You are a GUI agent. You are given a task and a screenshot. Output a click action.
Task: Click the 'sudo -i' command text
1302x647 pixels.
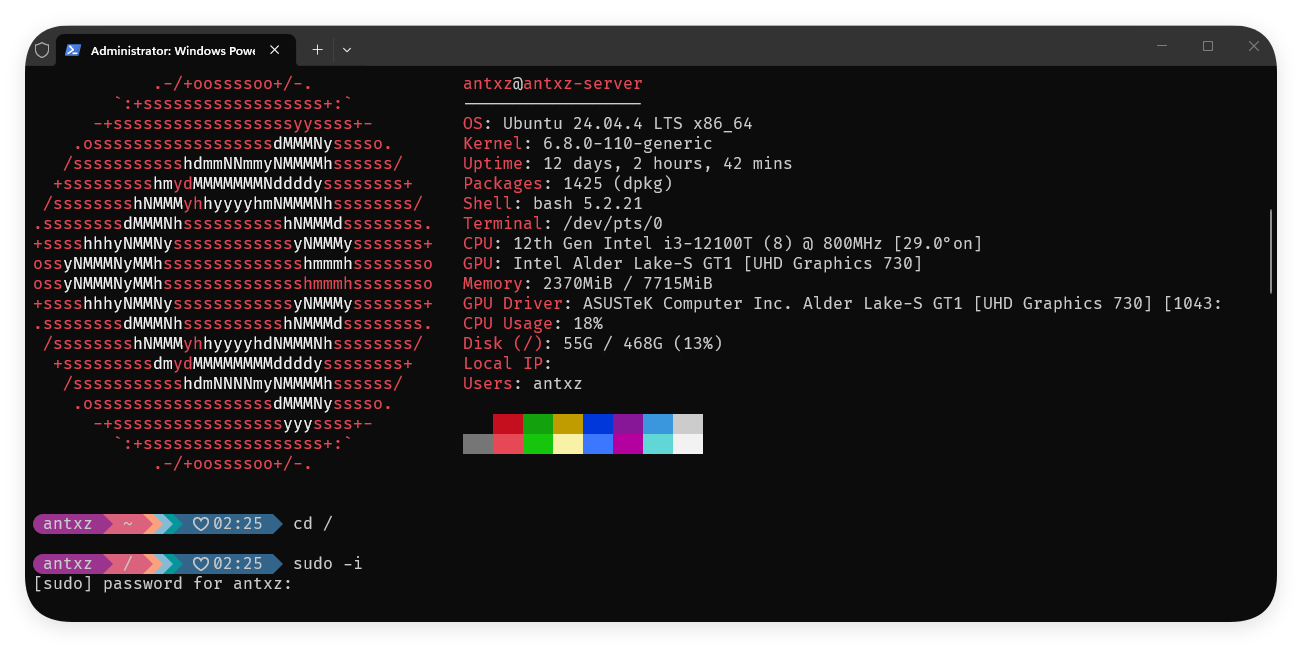(x=328, y=564)
